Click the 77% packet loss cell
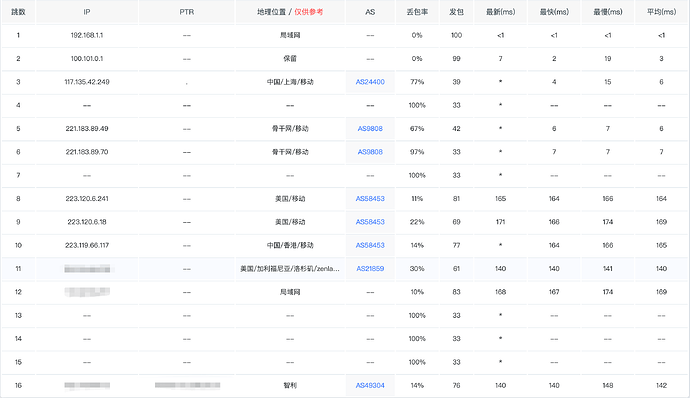Image resolution: width=690 pixels, height=398 pixels. click(417, 82)
